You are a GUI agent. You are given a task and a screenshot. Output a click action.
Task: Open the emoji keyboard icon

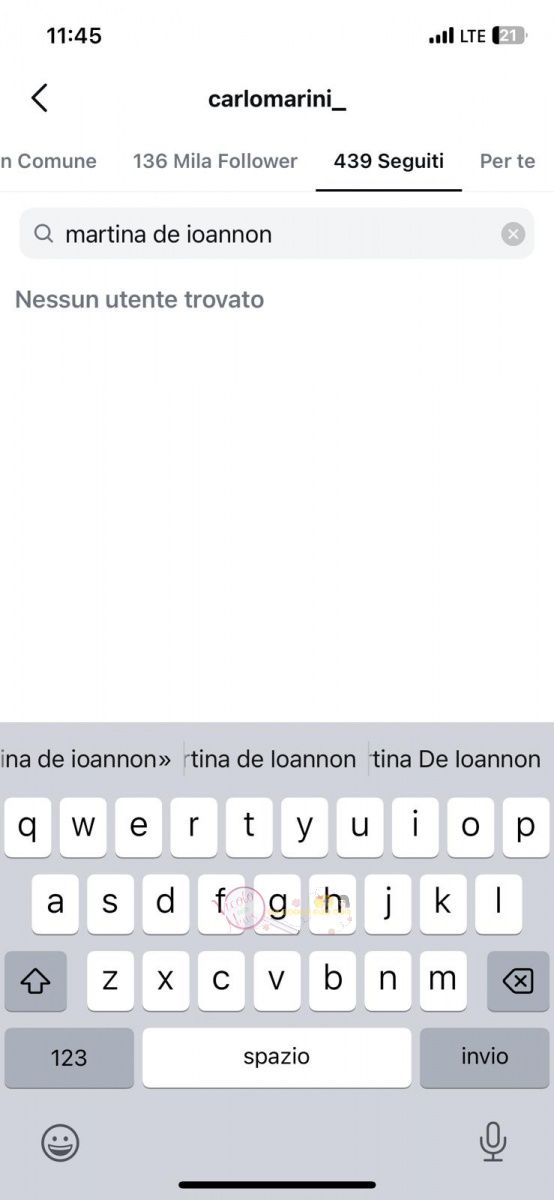point(60,1142)
